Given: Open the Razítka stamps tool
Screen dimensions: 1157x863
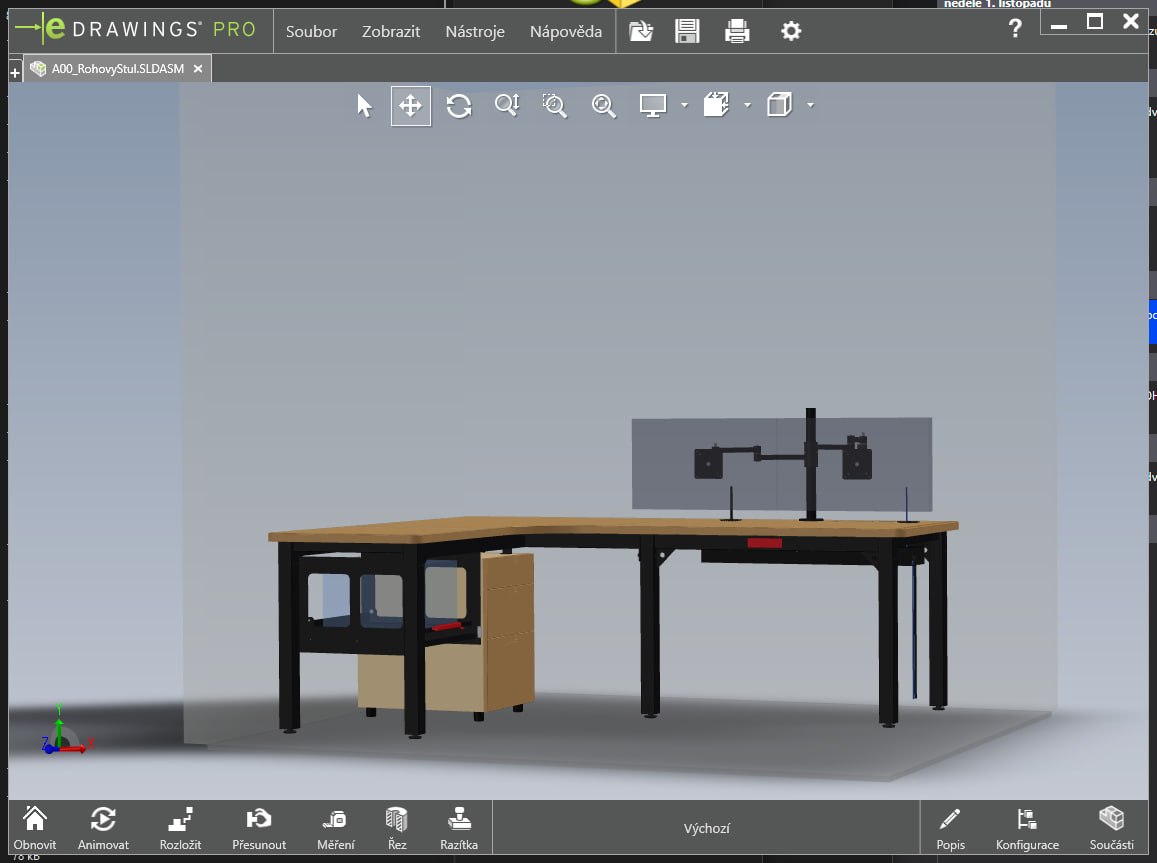Looking at the screenshot, I should click(x=459, y=828).
